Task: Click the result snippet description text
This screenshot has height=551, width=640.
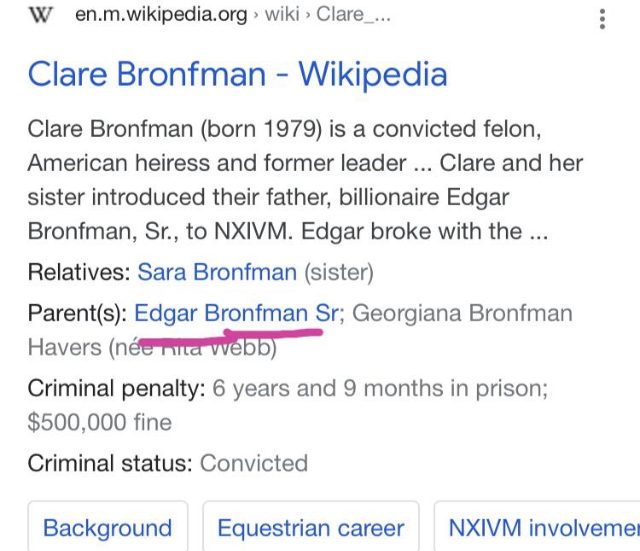Action: click(x=305, y=180)
